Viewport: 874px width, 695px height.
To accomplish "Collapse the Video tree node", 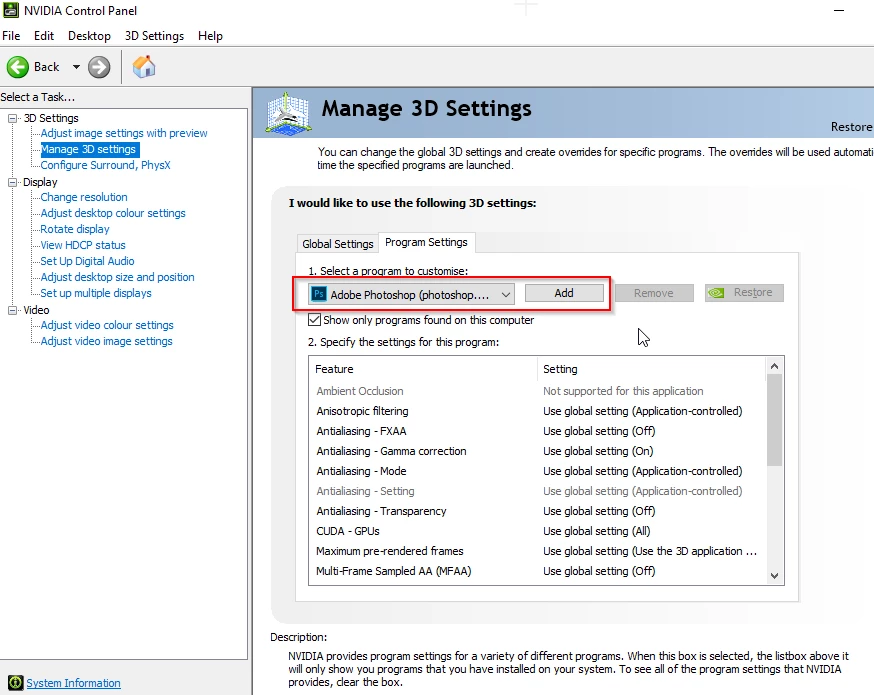I will (x=12, y=310).
